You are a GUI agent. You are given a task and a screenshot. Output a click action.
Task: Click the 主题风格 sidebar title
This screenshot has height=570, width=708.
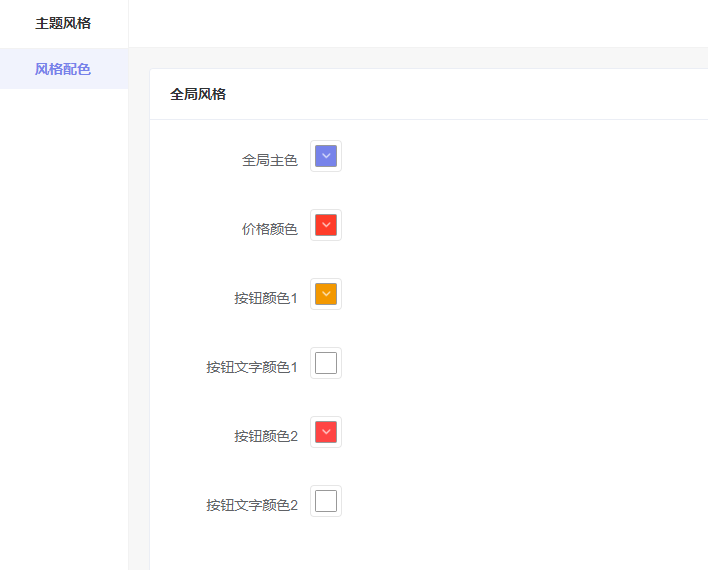[x=63, y=23]
